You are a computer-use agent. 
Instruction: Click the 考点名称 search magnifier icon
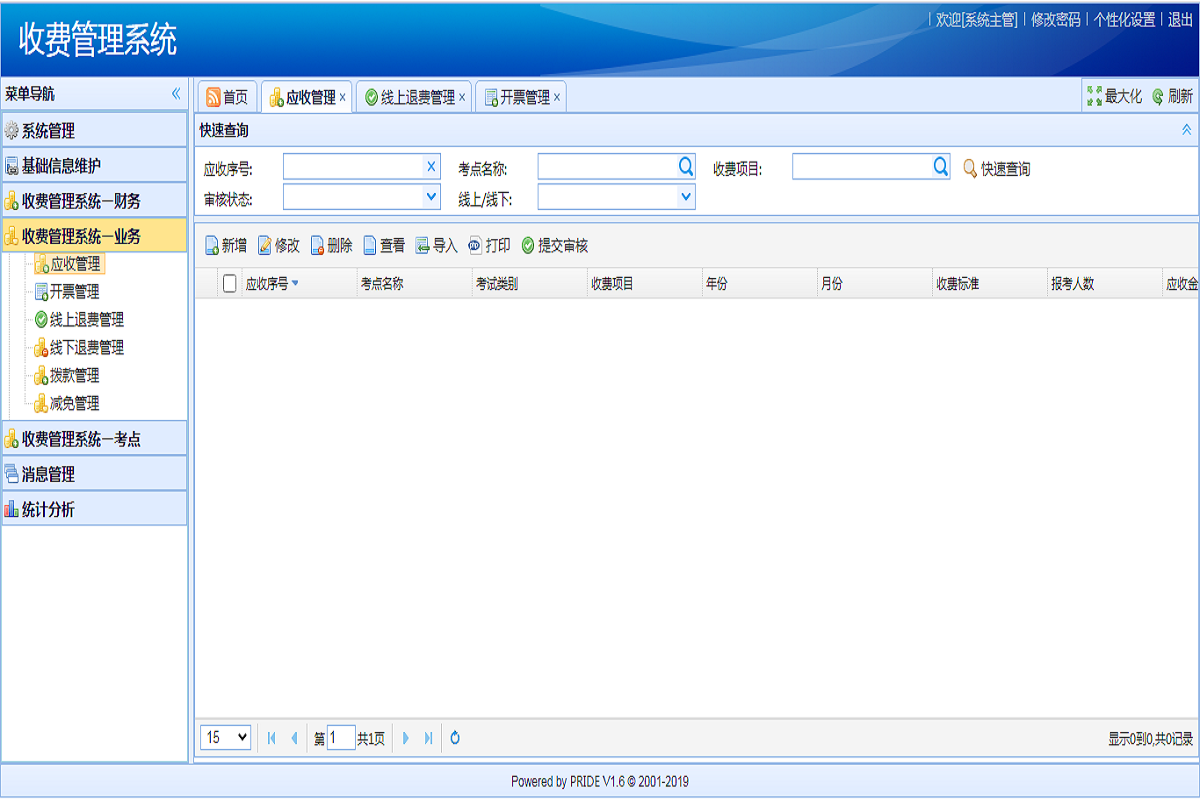686,166
